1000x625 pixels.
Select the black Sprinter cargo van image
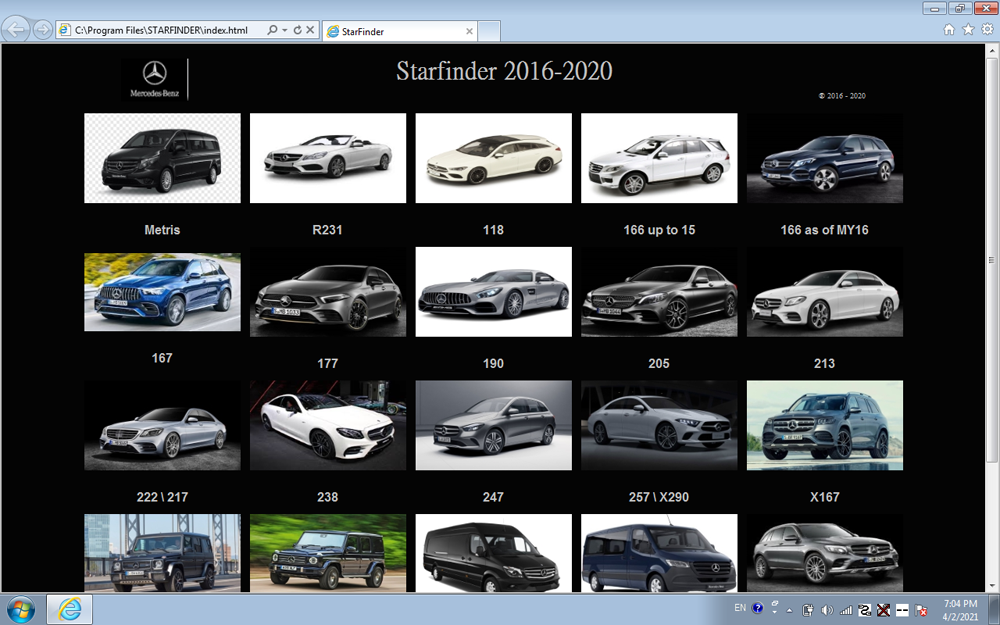pyautogui.click(x=494, y=553)
